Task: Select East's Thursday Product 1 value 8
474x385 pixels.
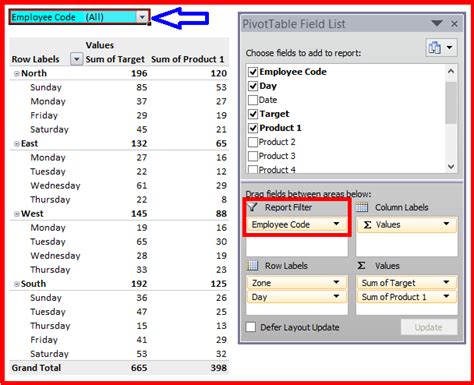Action: pos(224,199)
